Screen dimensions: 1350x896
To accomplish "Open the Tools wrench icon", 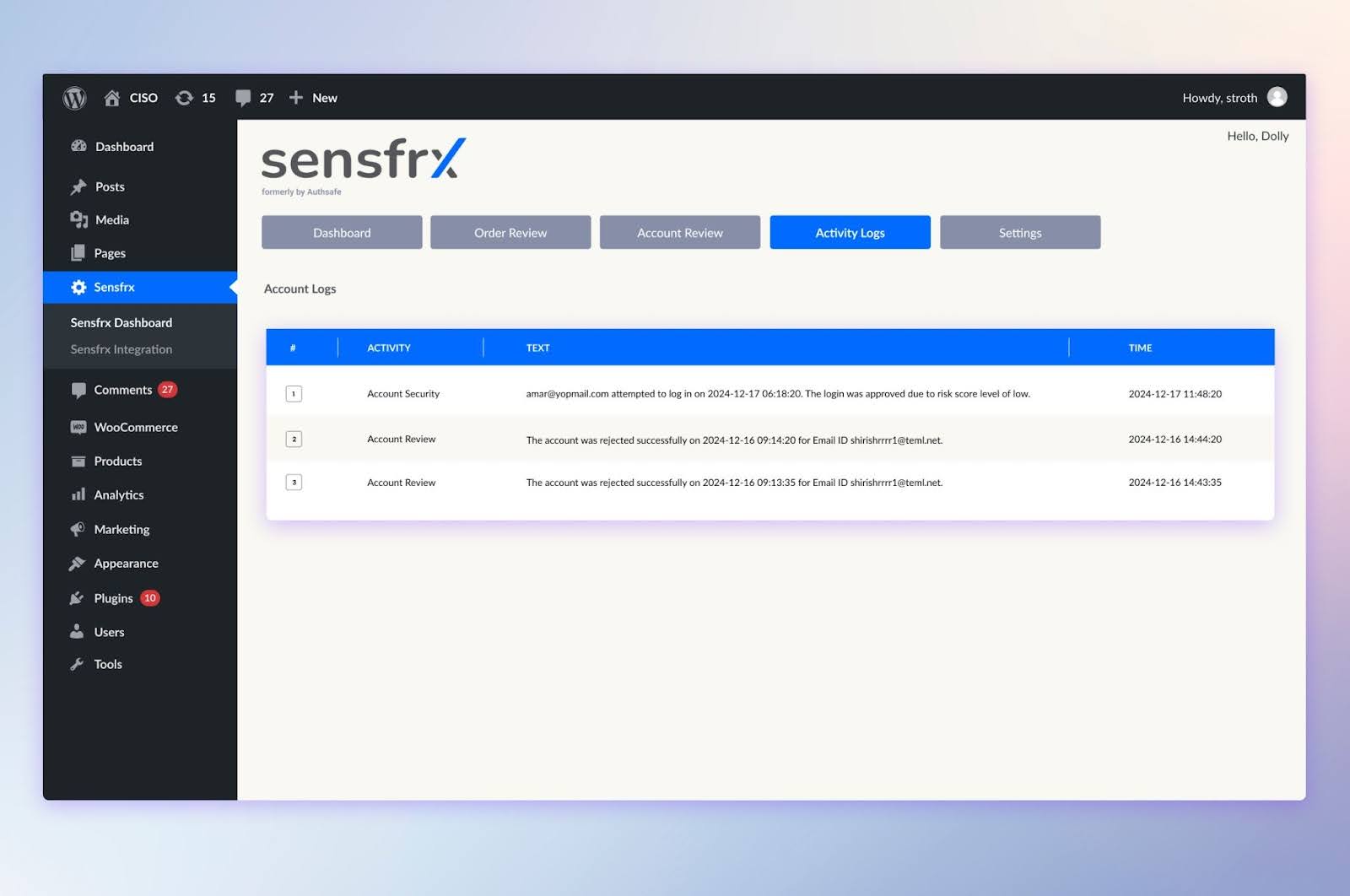I will (78, 664).
